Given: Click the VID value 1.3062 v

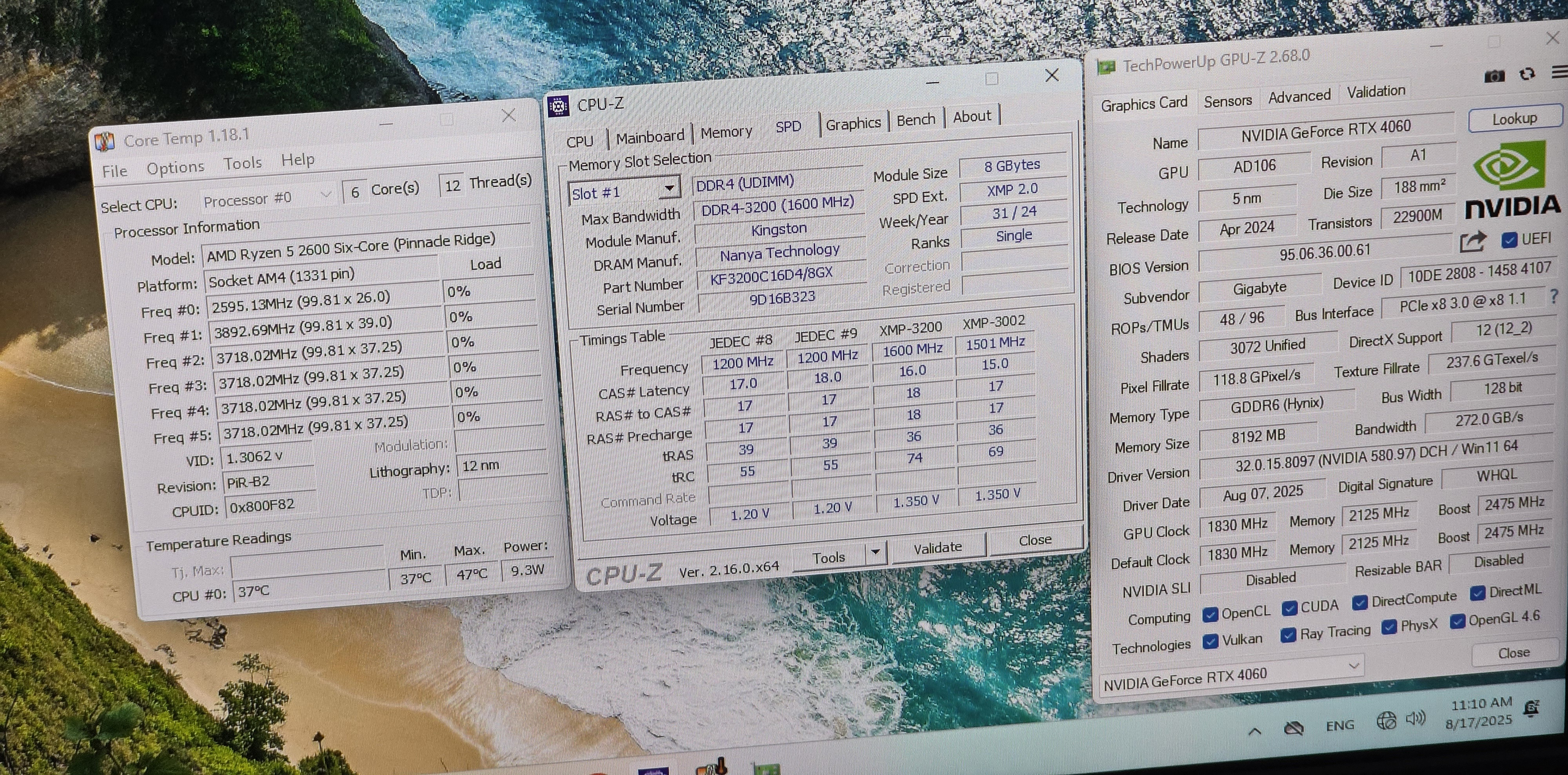Looking at the screenshot, I should (x=254, y=457).
